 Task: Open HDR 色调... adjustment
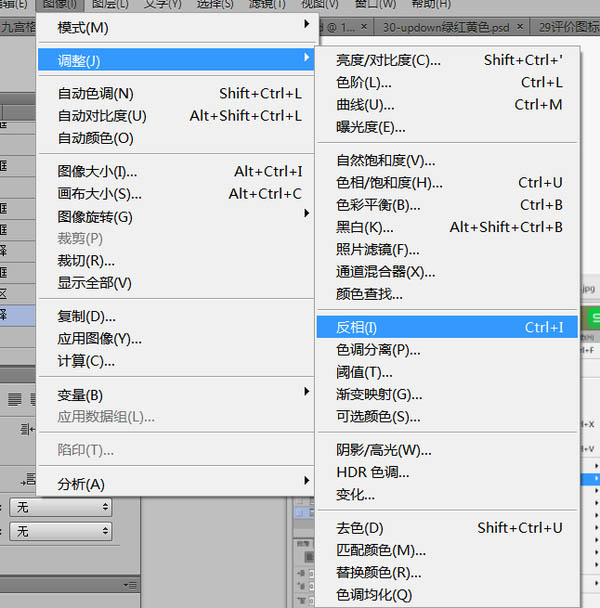point(447,472)
